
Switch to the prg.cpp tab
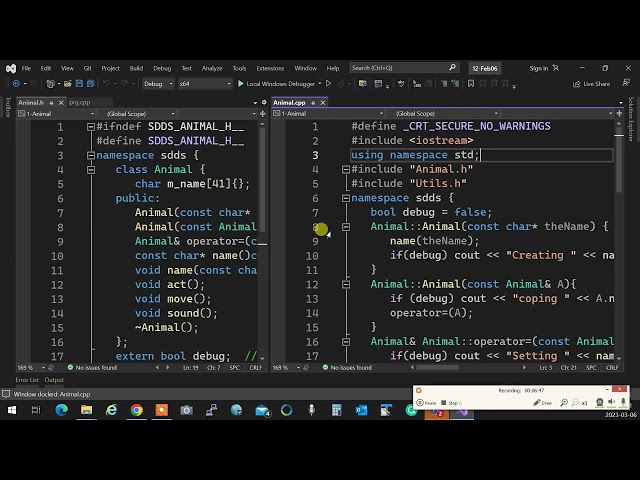(80, 102)
